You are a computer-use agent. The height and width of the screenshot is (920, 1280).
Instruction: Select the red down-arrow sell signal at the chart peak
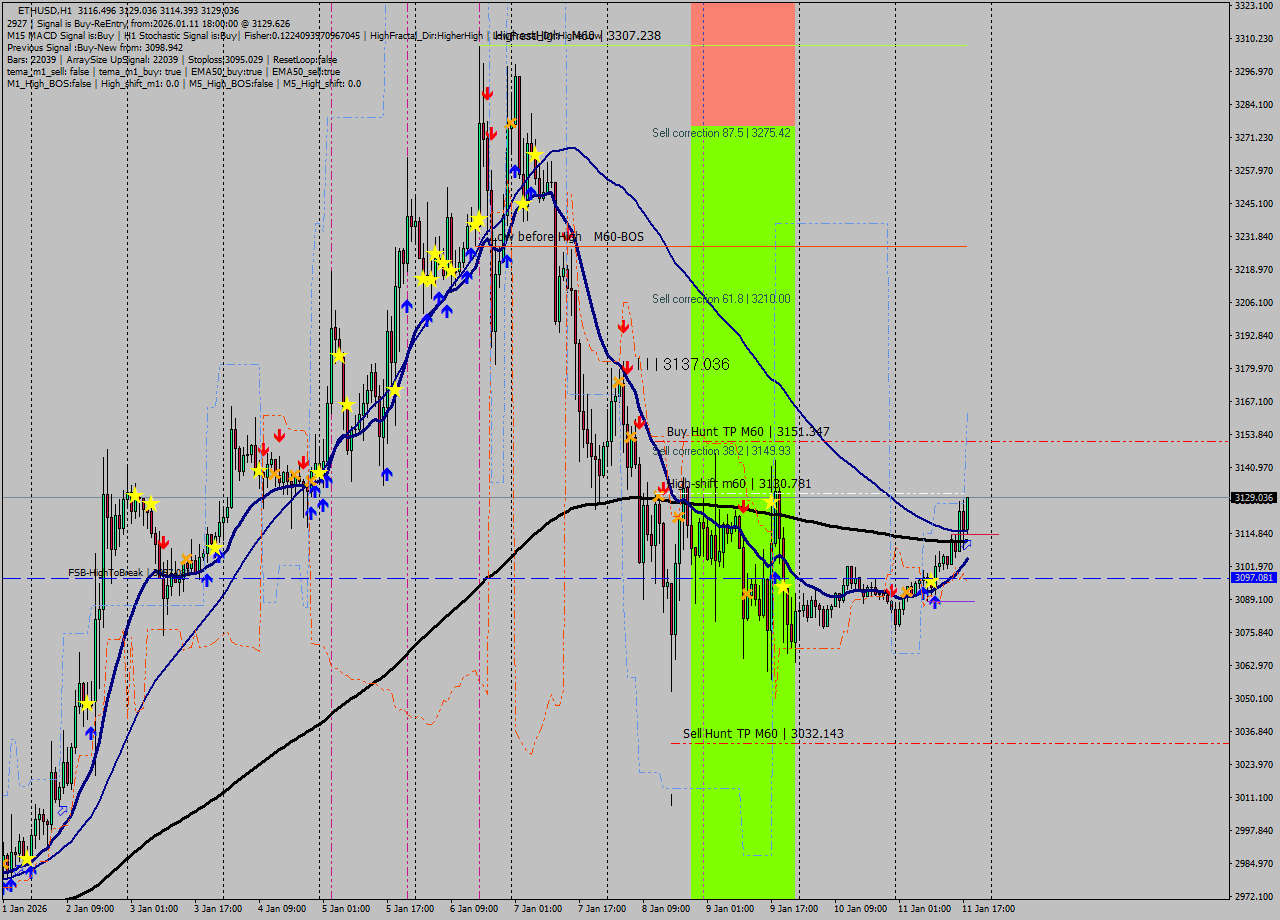point(488,93)
